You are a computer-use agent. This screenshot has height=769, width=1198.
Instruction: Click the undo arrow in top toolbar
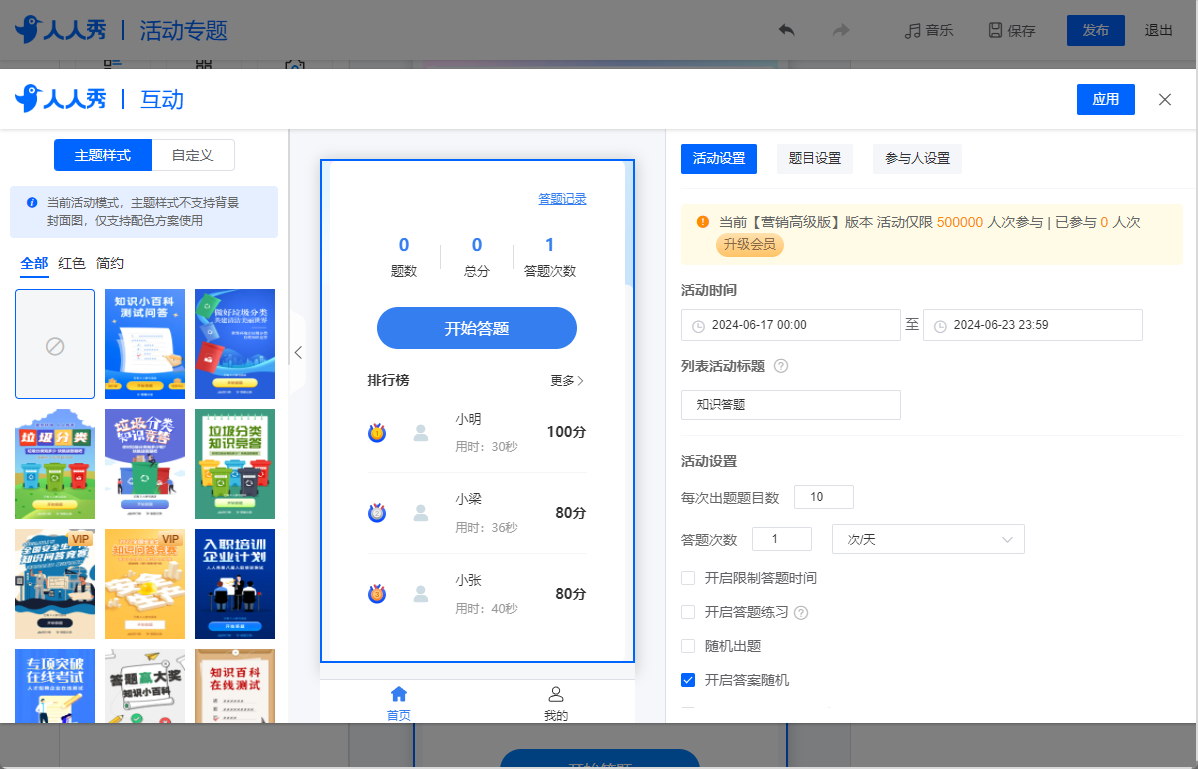pos(786,30)
